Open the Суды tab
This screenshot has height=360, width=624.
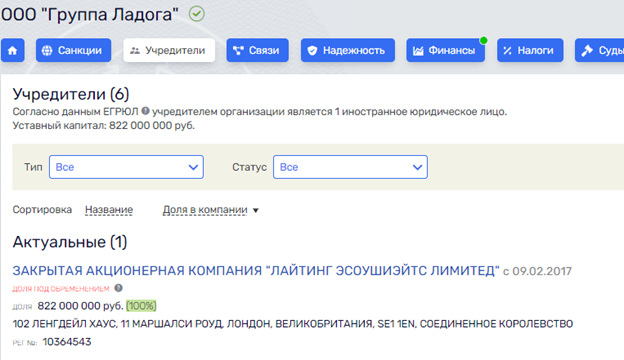pyautogui.click(x=599, y=50)
